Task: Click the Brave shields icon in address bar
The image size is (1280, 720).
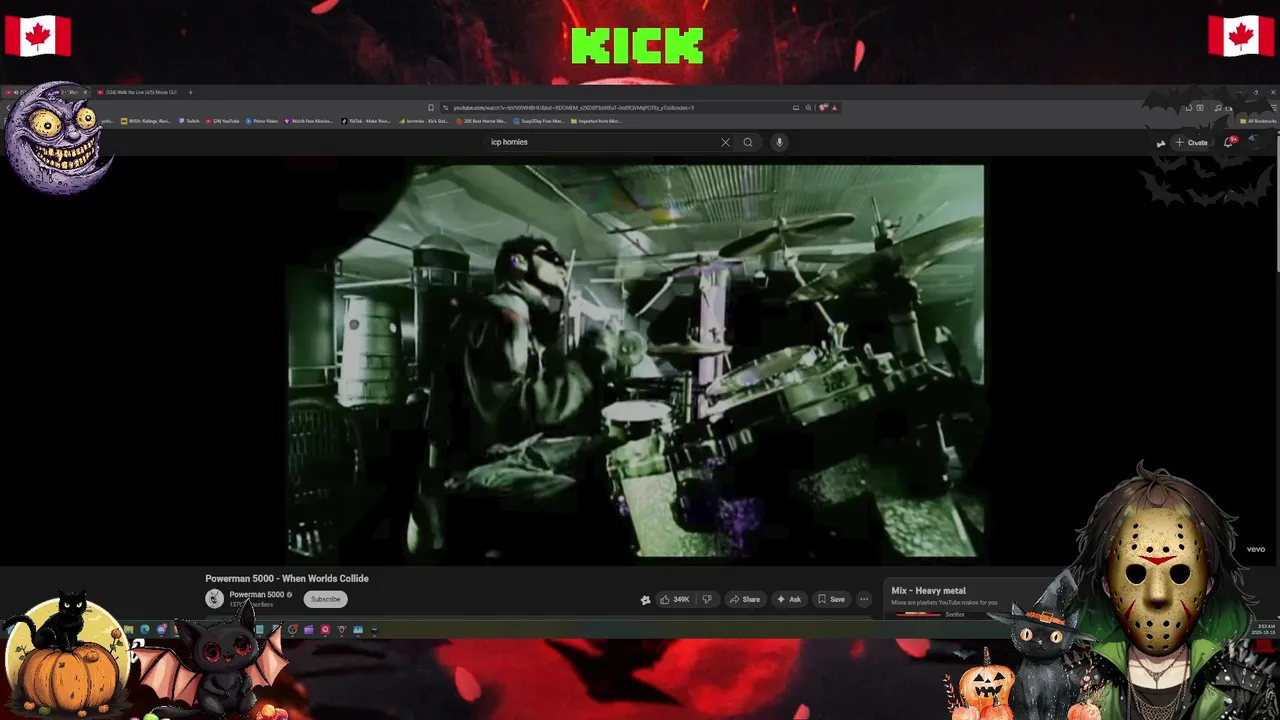Action: [822, 107]
